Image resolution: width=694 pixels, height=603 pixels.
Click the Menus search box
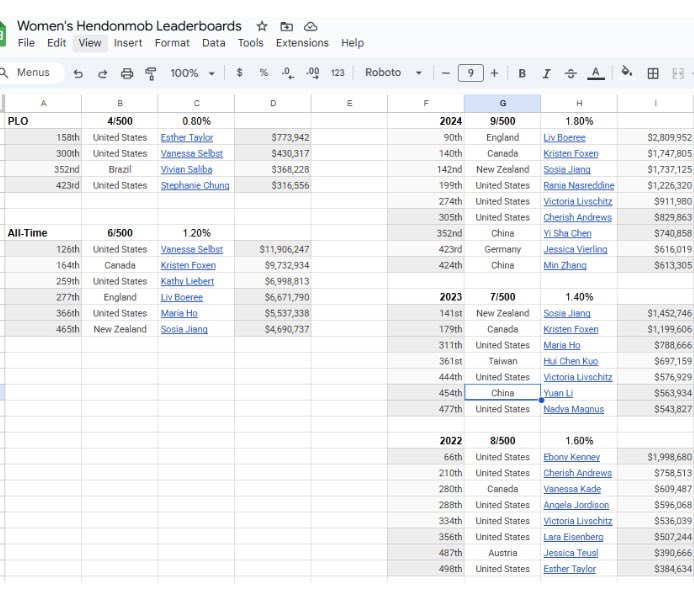click(x=31, y=73)
